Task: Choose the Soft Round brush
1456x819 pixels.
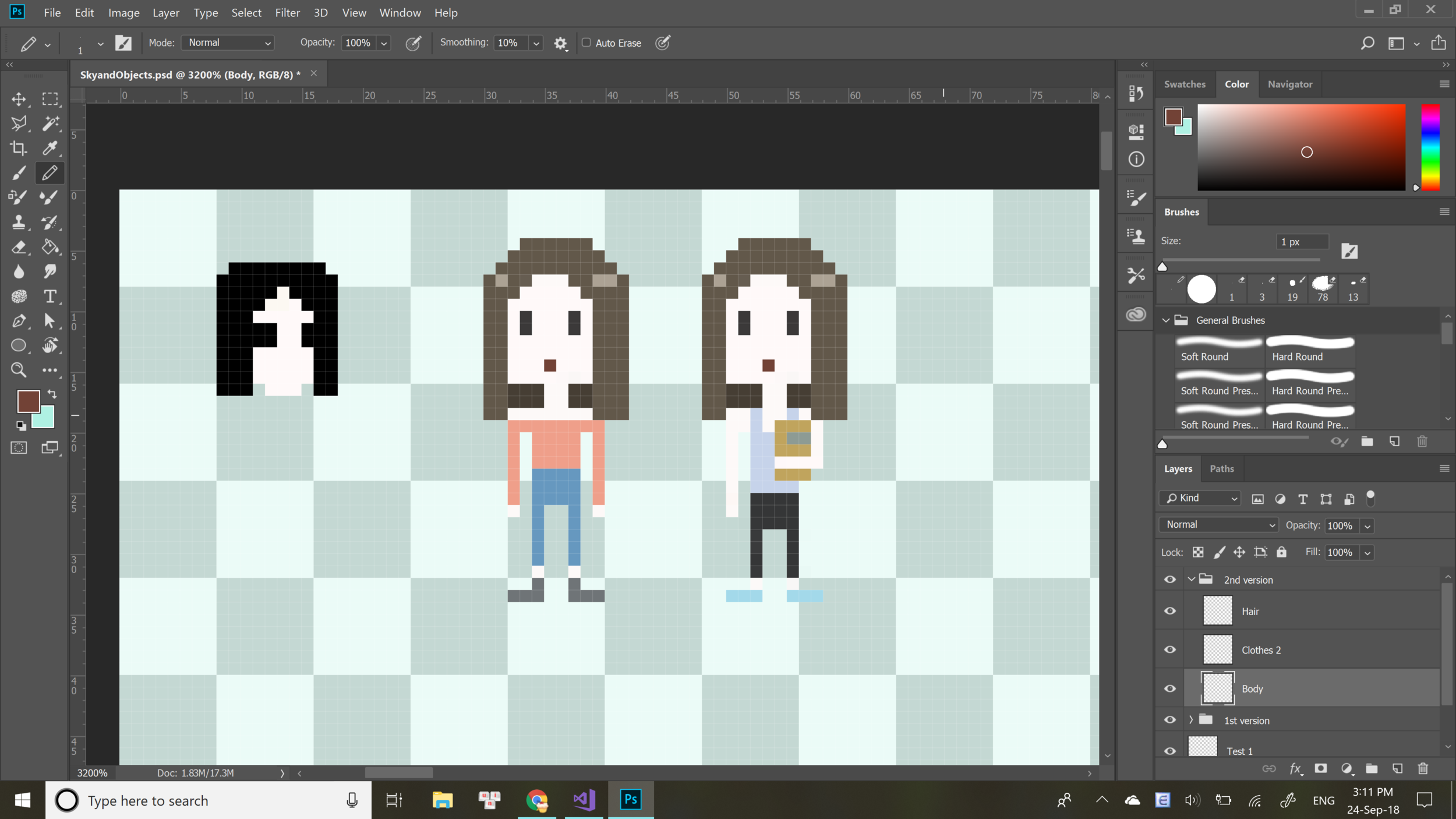Action: [1218, 350]
